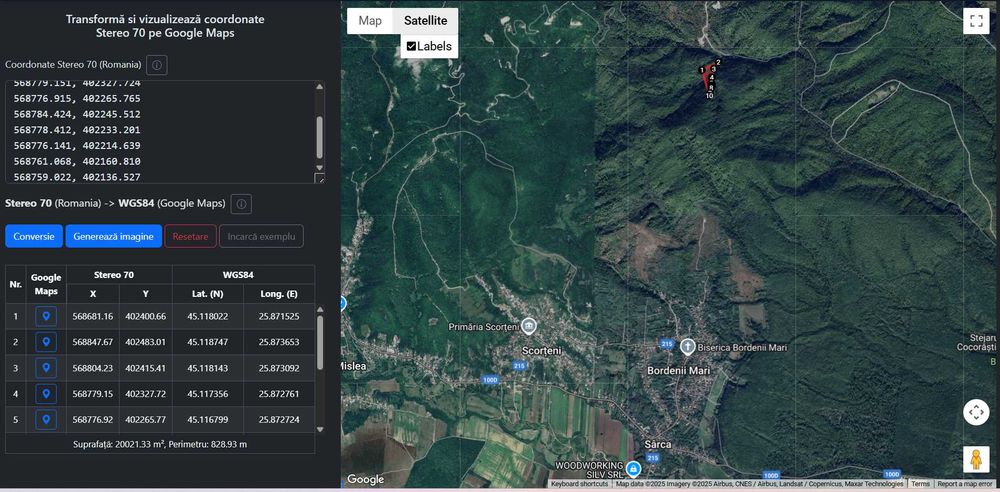Switch to Satellite view
Screen dimensions: 1000x492
[425, 20]
